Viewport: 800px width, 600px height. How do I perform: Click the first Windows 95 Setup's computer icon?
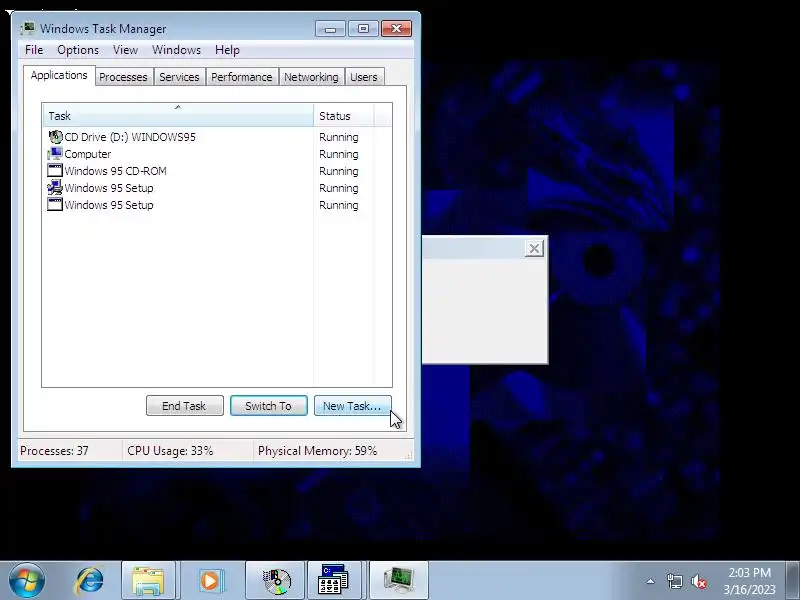pos(55,187)
